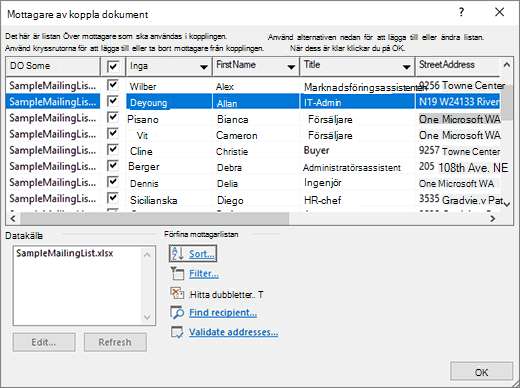
Task: Select the cell with last name Wilber
Action: (x=169, y=86)
